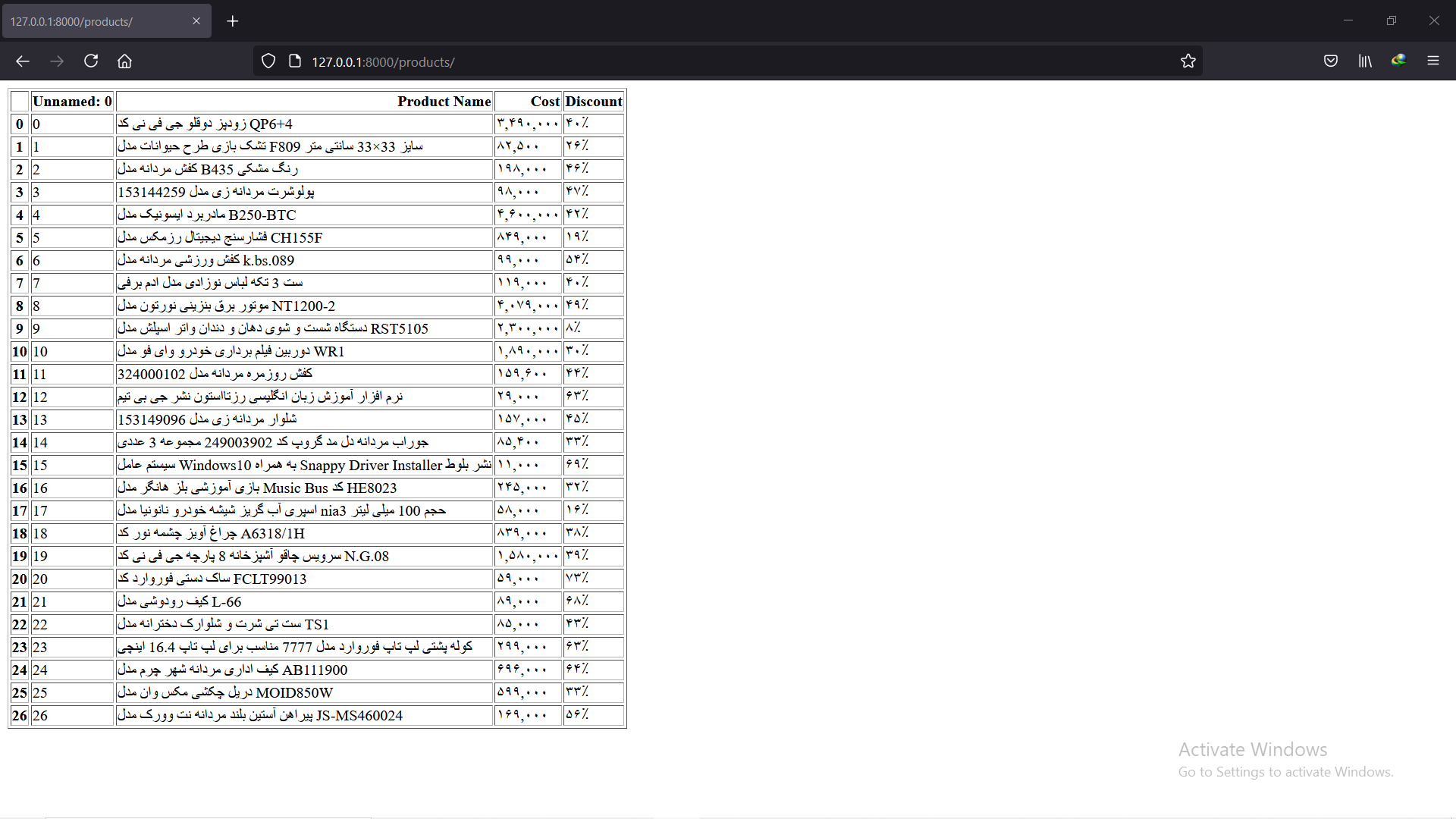Click the forward navigation arrow
1456x819 pixels.
[57, 61]
